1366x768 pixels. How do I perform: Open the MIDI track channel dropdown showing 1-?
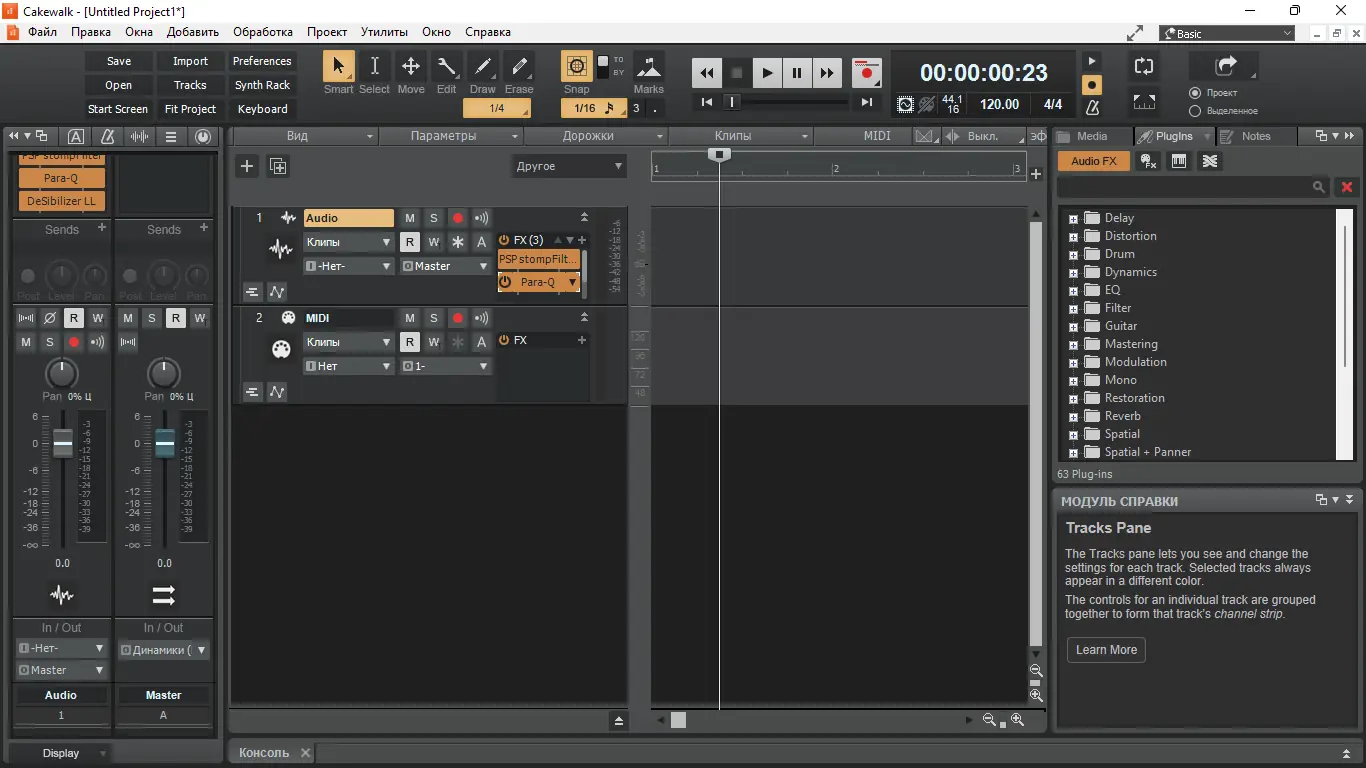click(x=445, y=366)
